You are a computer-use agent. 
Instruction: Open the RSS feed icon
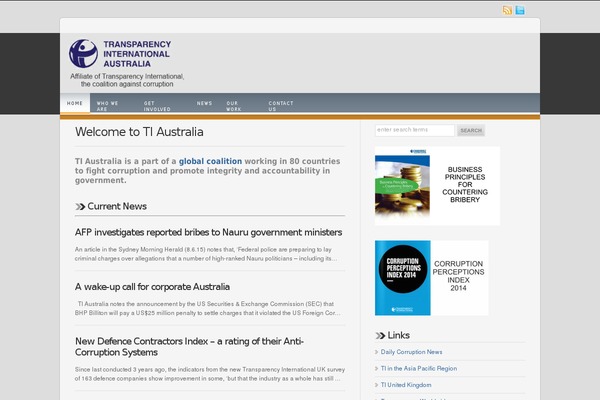pos(507,10)
